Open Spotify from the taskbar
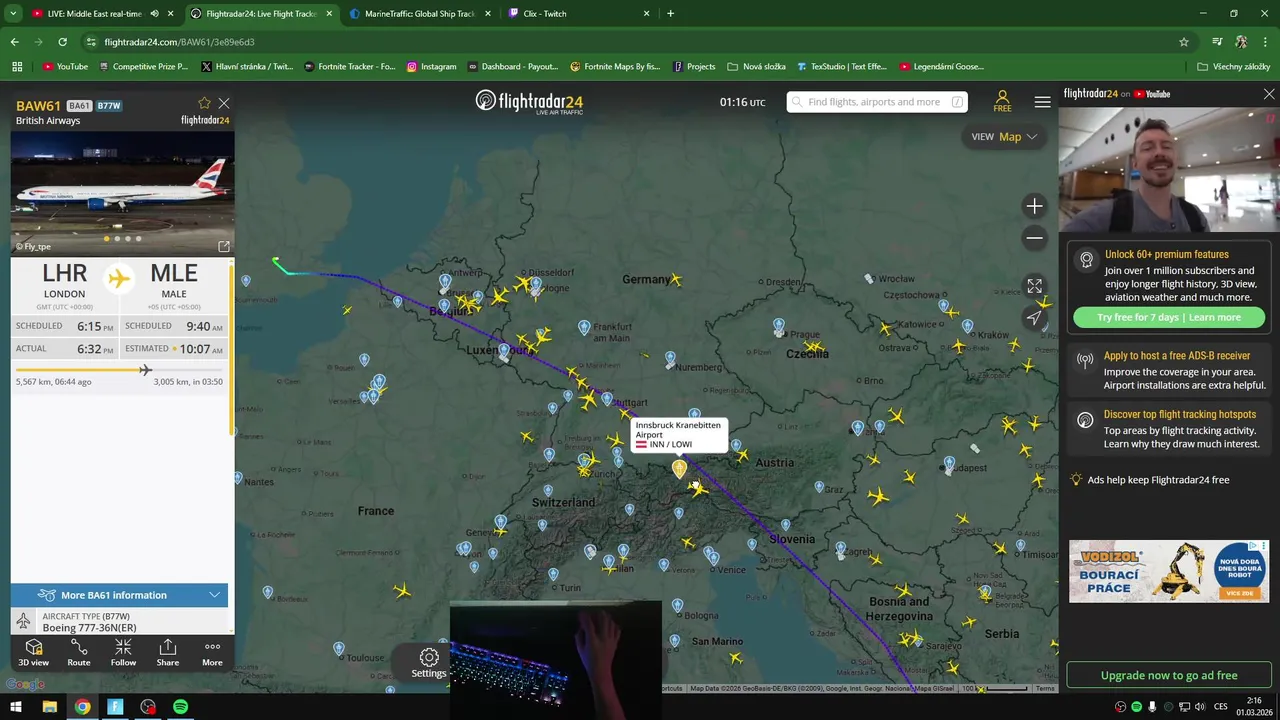Image resolution: width=1280 pixels, height=720 pixels. click(x=180, y=707)
